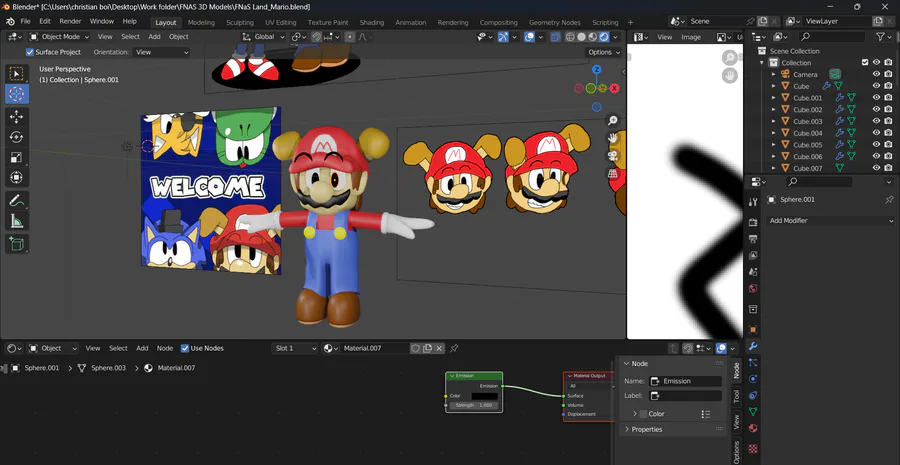The image size is (900, 465).
Task: Expand the Cube.001 outliner row
Action: pyautogui.click(x=774, y=98)
